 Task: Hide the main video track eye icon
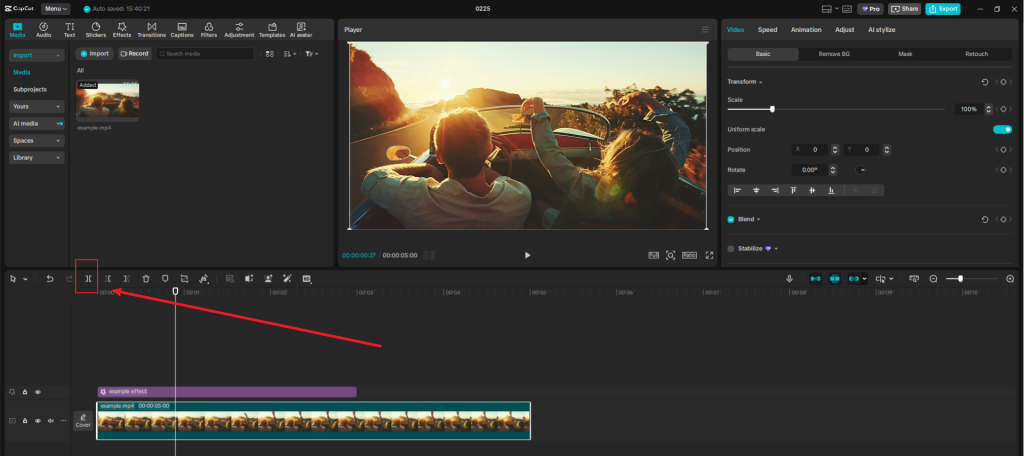pos(38,421)
